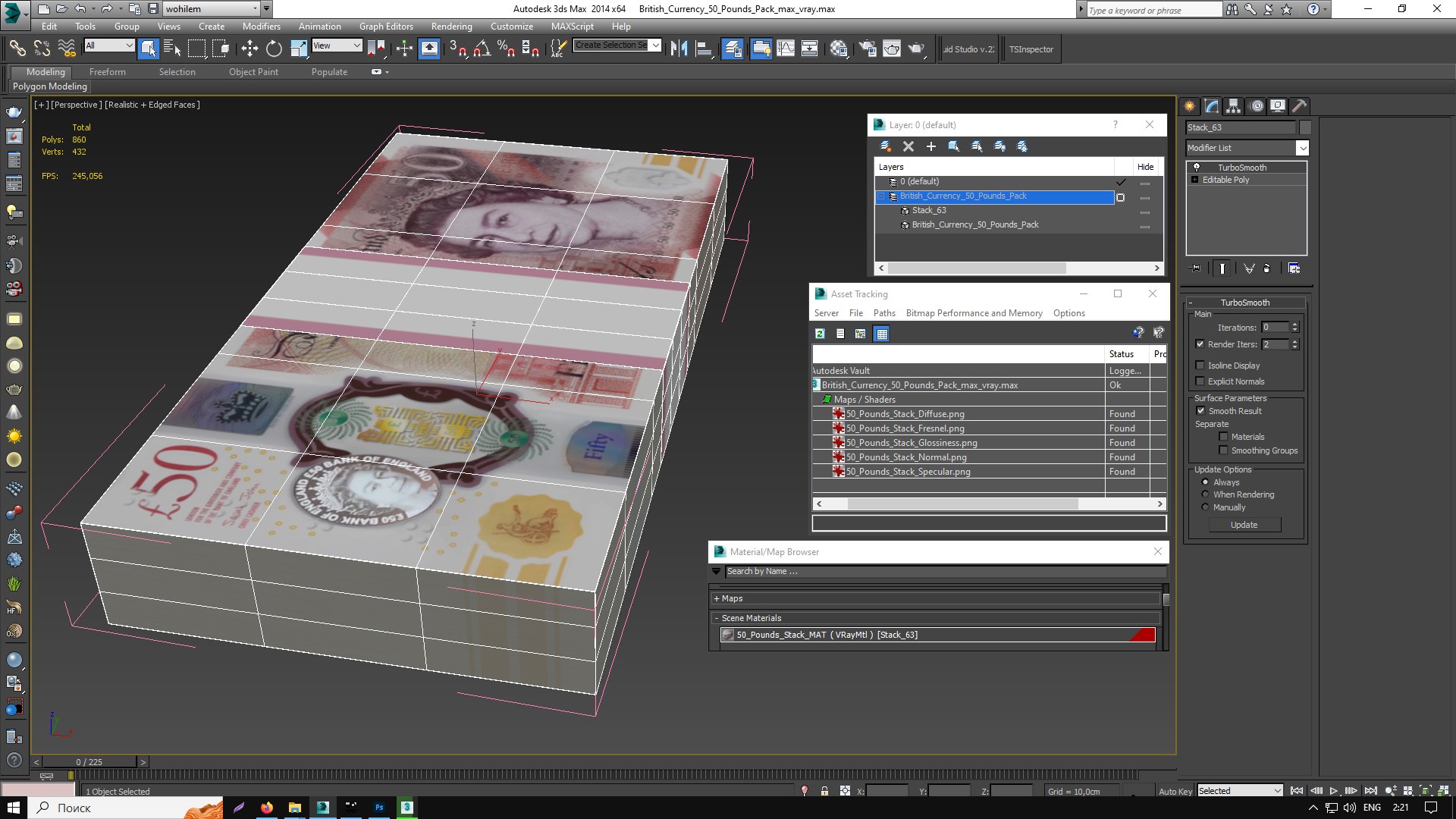This screenshot has width=1456, height=819.
Task: Switch to Object Paint ribbon tab
Action: tap(253, 72)
